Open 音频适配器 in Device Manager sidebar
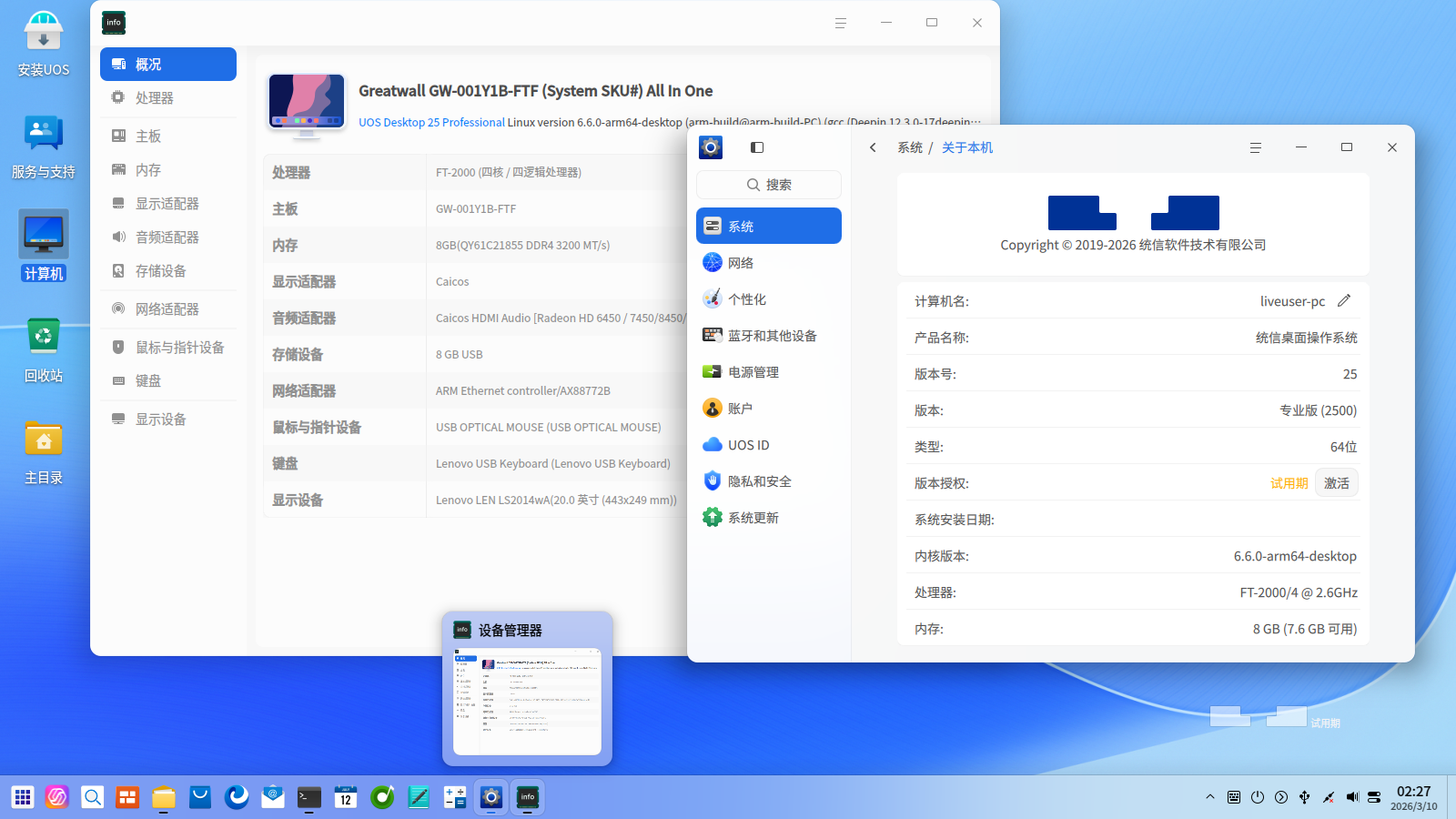The width and height of the screenshot is (1456, 819). (168, 238)
